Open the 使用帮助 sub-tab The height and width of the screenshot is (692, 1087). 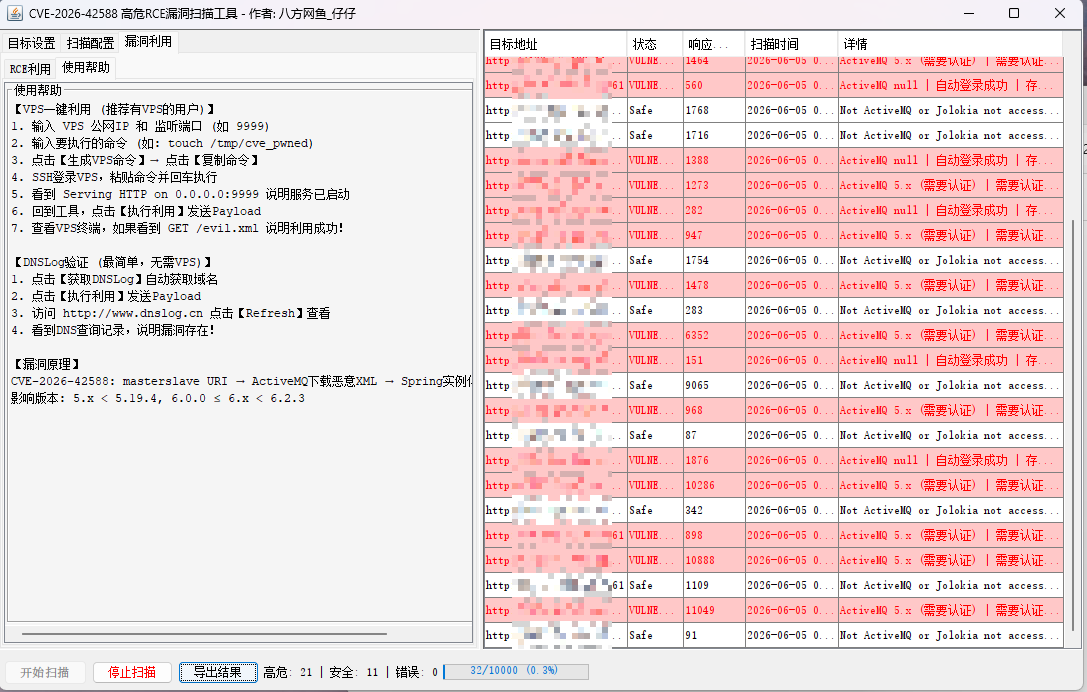(x=86, y=67)
